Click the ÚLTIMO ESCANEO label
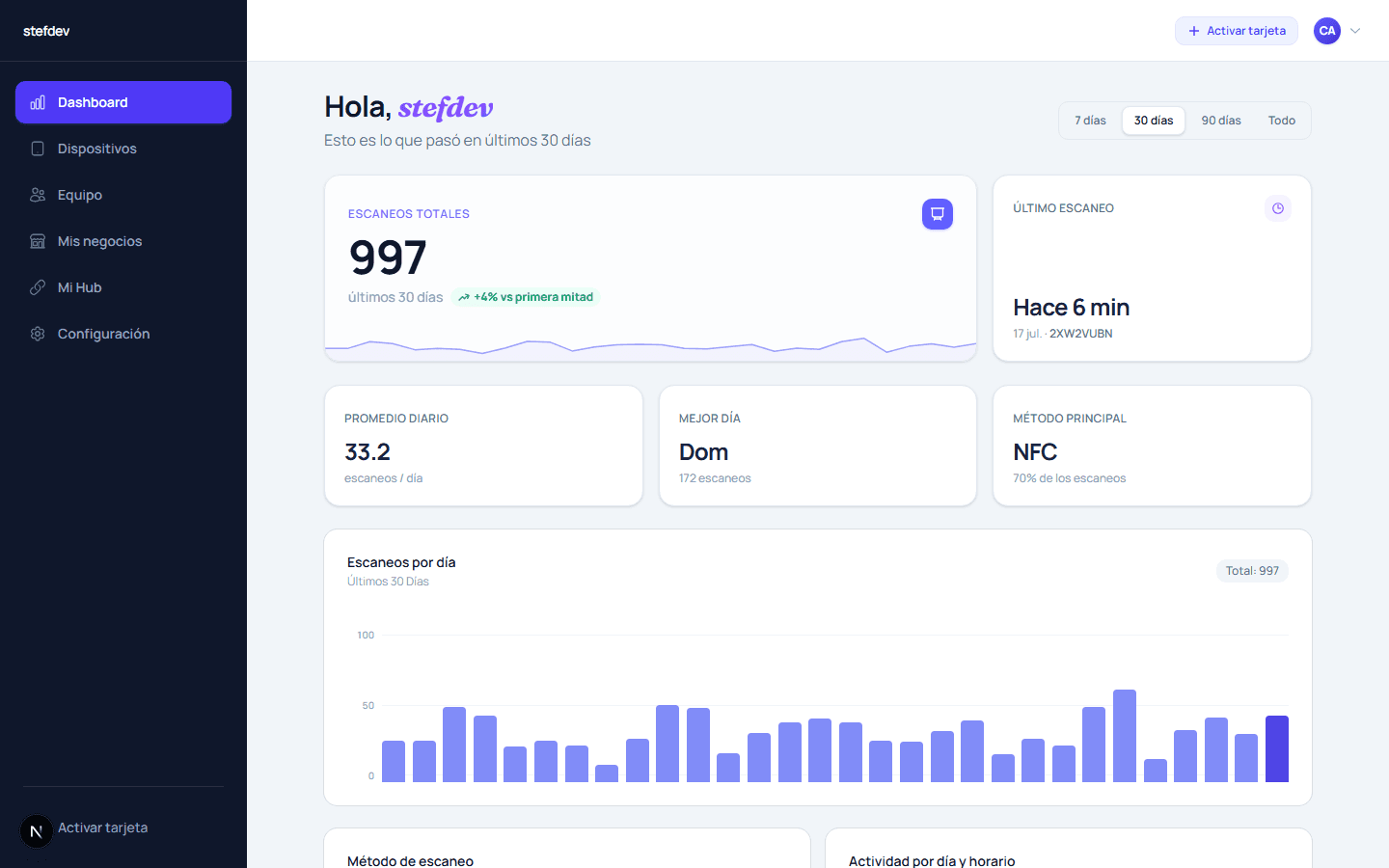The width and height of the screenshot is (1389, 868). coord(1063,208)
